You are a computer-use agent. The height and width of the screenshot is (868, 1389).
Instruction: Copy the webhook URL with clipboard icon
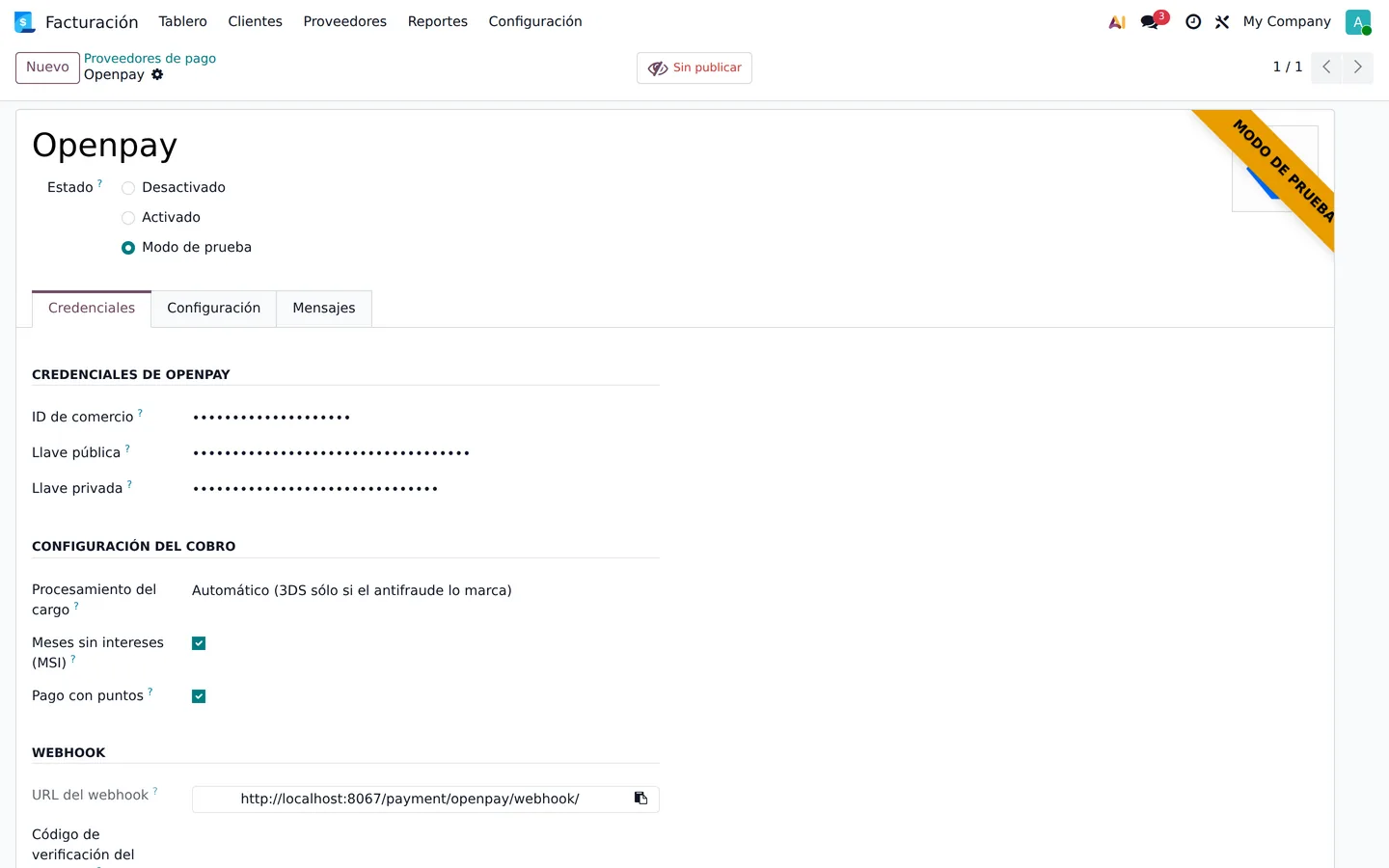[640, 799]
